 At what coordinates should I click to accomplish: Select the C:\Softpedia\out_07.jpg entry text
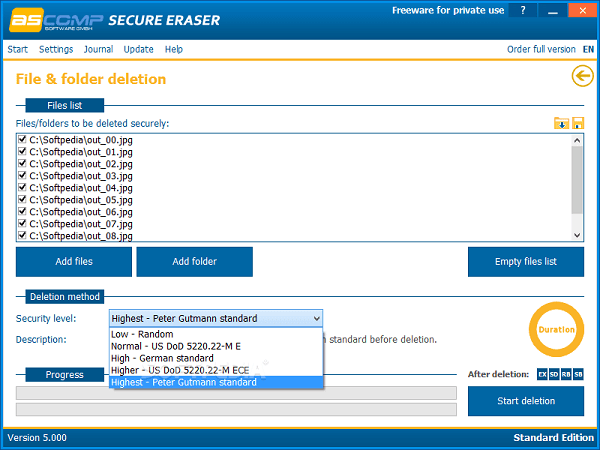[81, 224]
